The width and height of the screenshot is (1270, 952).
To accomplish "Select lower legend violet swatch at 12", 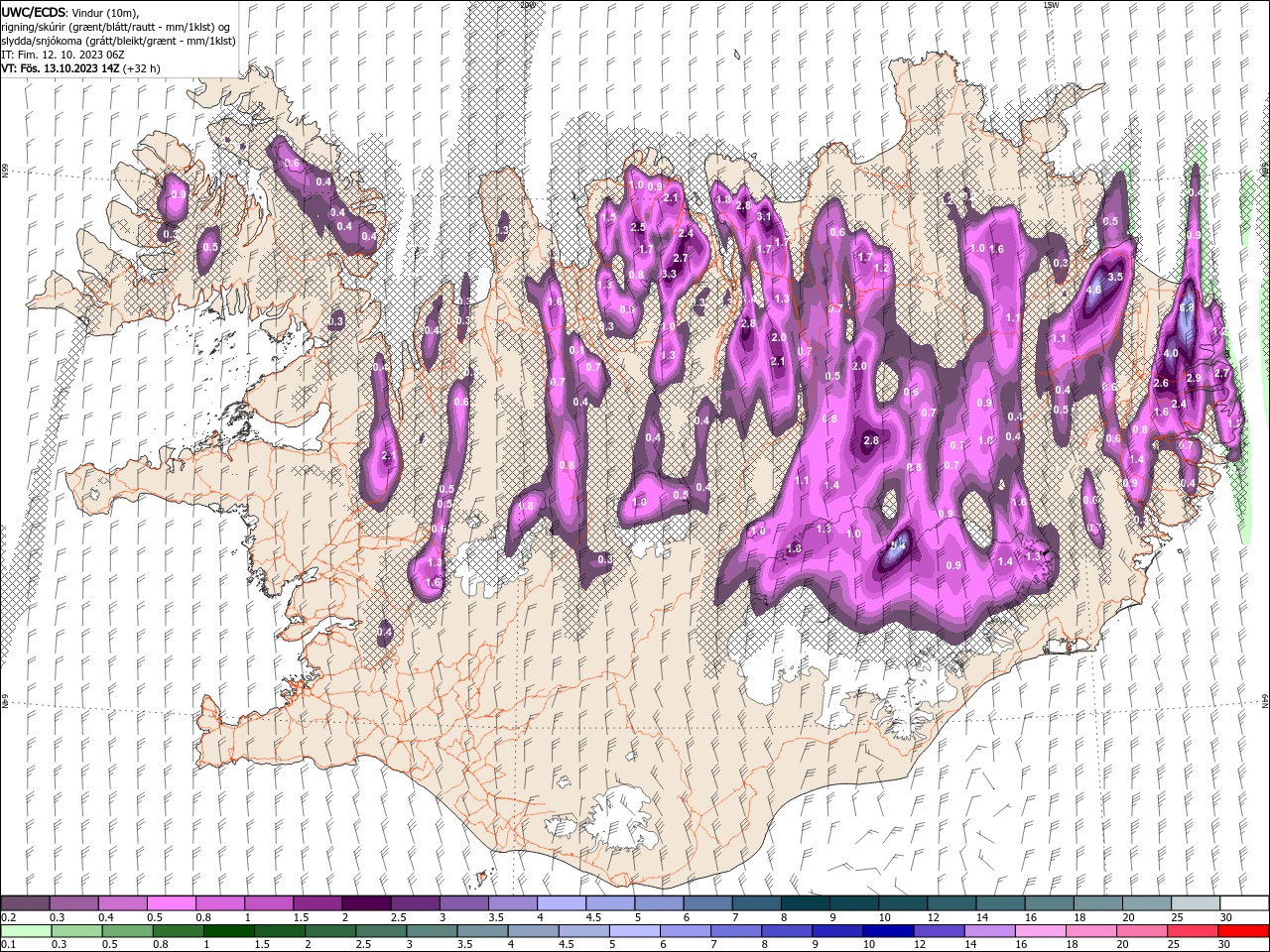I will click(938, 931).
